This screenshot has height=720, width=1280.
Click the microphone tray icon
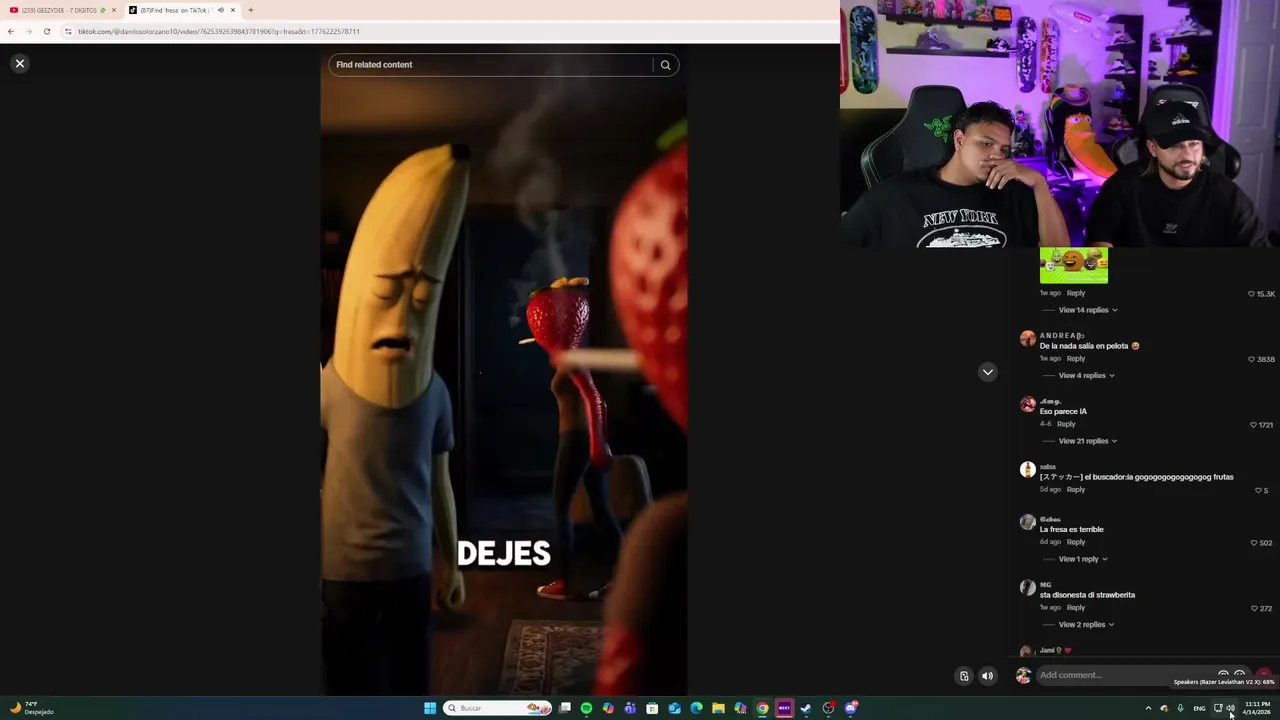[x=1180, y=708]
